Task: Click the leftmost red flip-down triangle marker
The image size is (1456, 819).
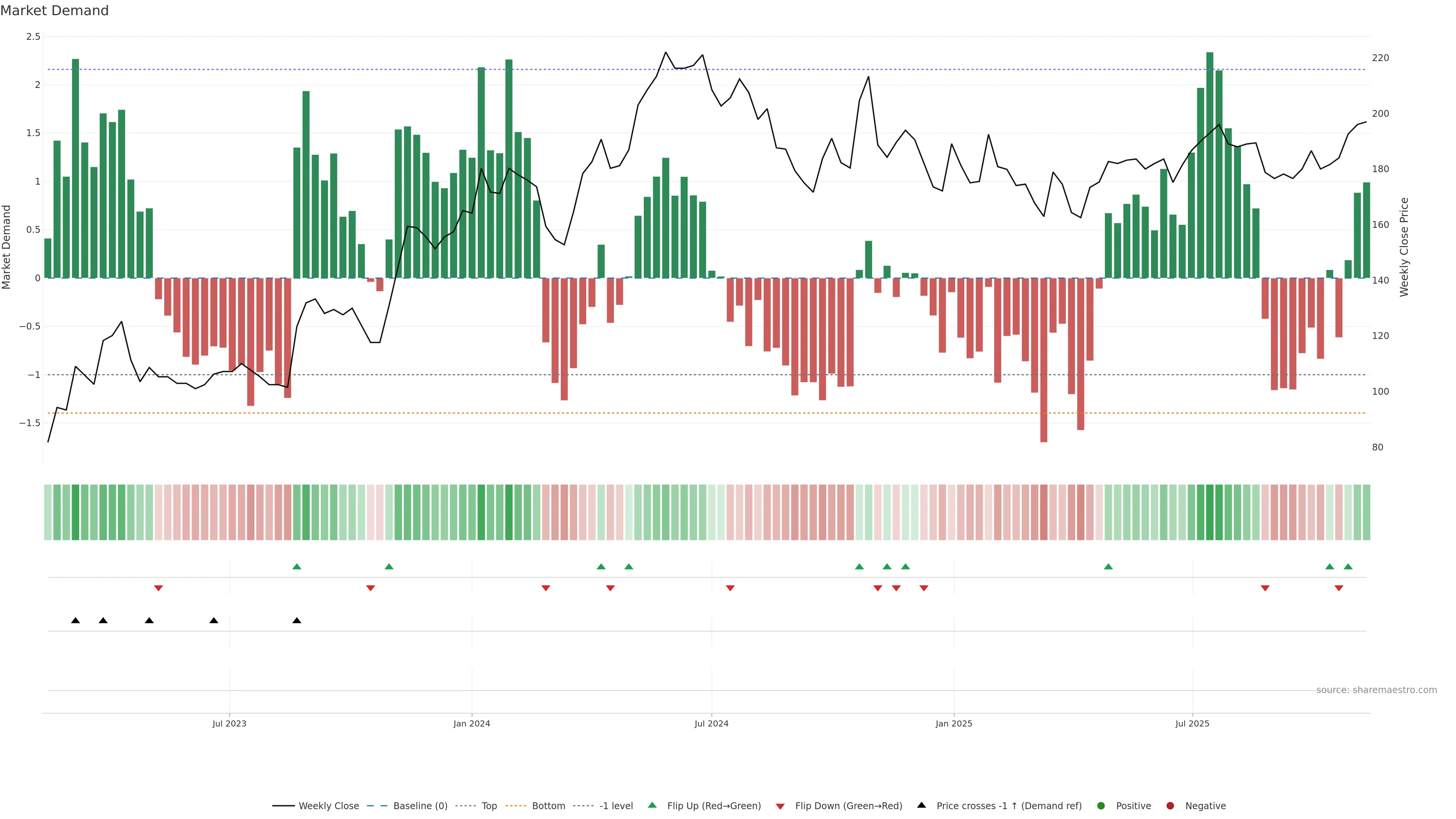Action: [x=159, y=588]
